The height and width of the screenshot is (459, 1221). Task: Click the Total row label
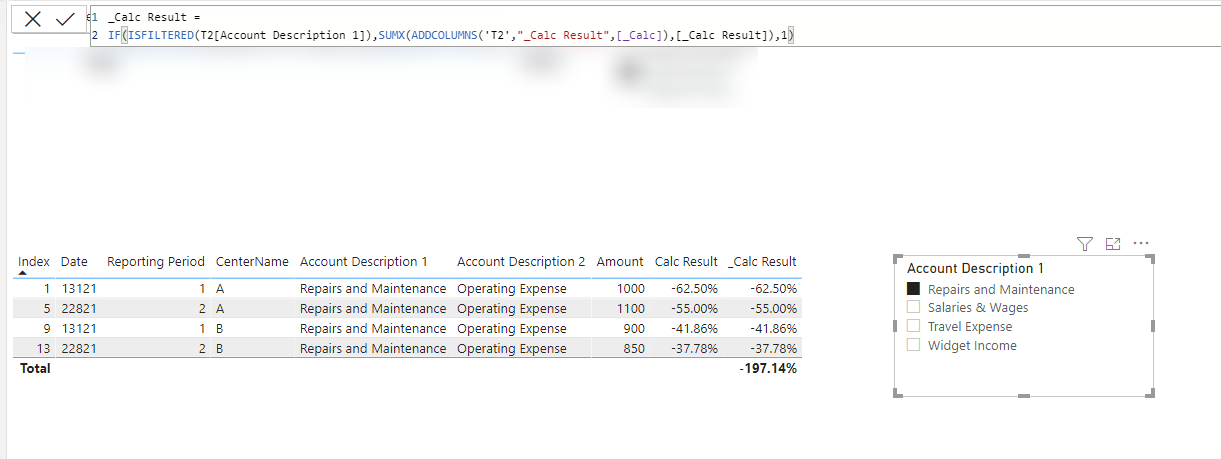click(x=34, y=369)
